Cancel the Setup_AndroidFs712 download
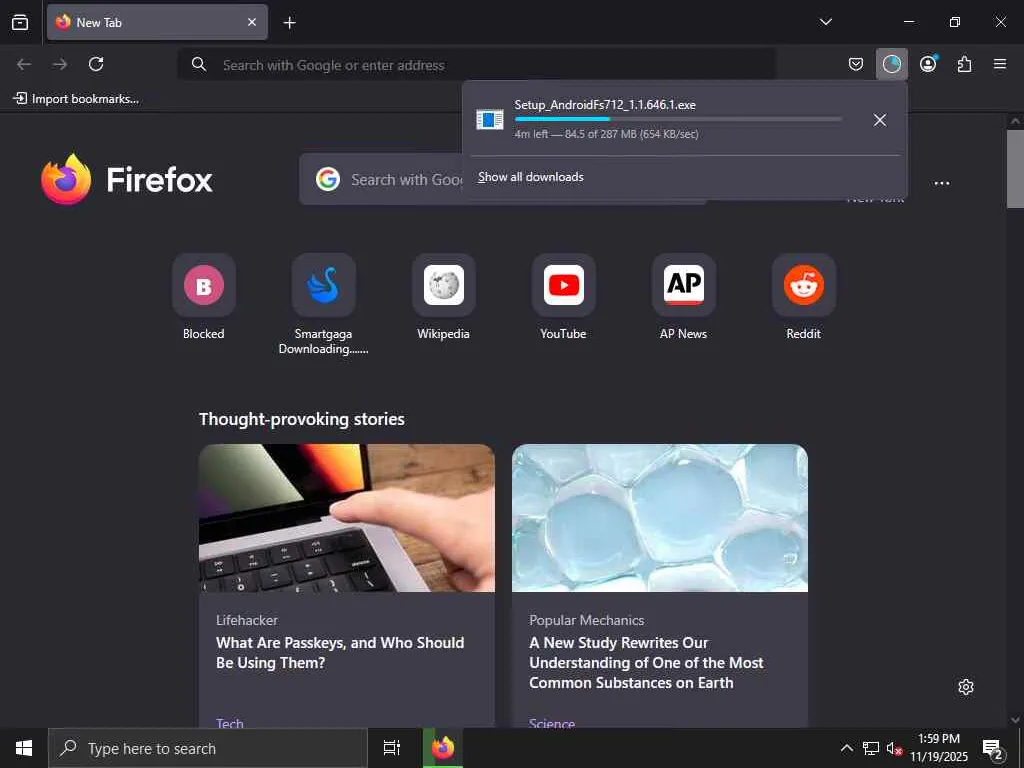Image resolution: width=1024 pixels, height=768 pixels. (880, 120)
